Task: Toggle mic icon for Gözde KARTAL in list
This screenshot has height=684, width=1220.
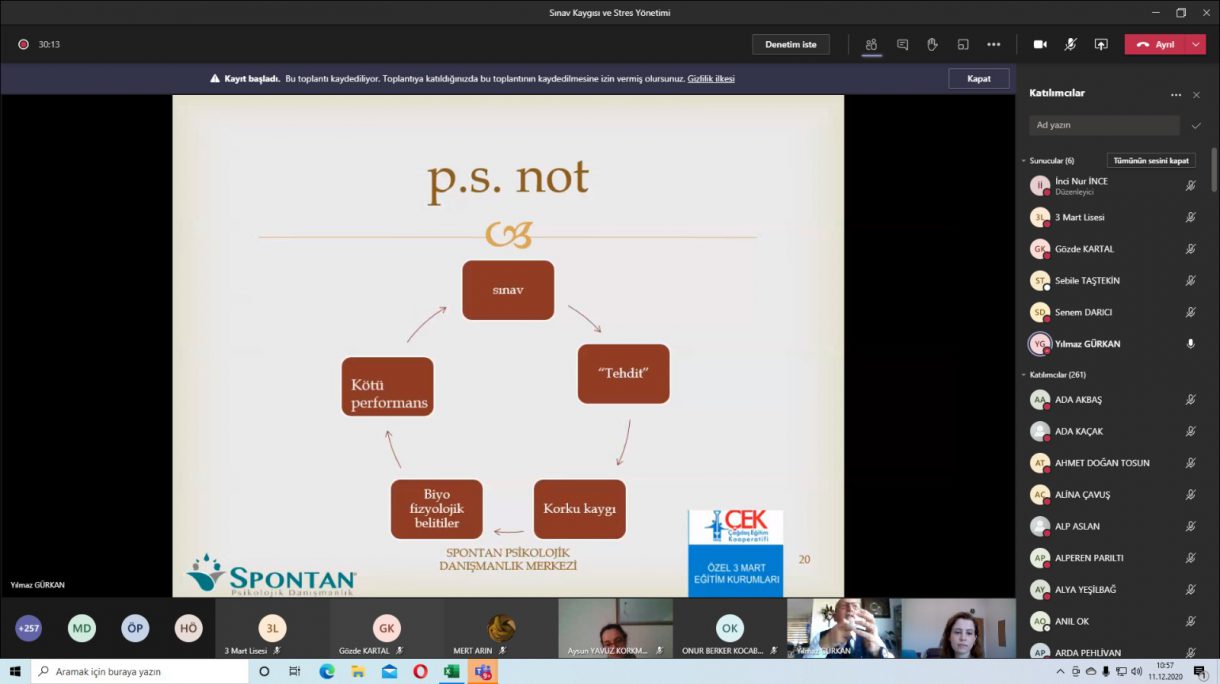Action: click(1191, 249)
